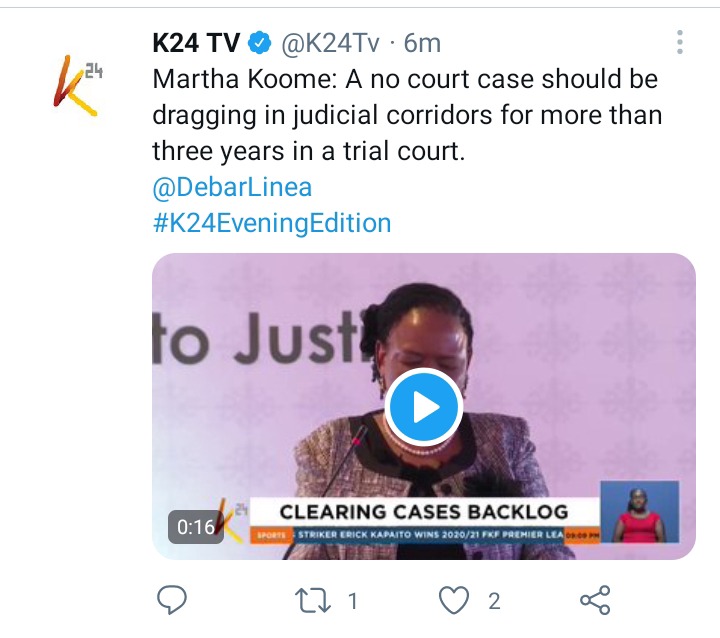Play the Martha Koome video

pos(423,407)
